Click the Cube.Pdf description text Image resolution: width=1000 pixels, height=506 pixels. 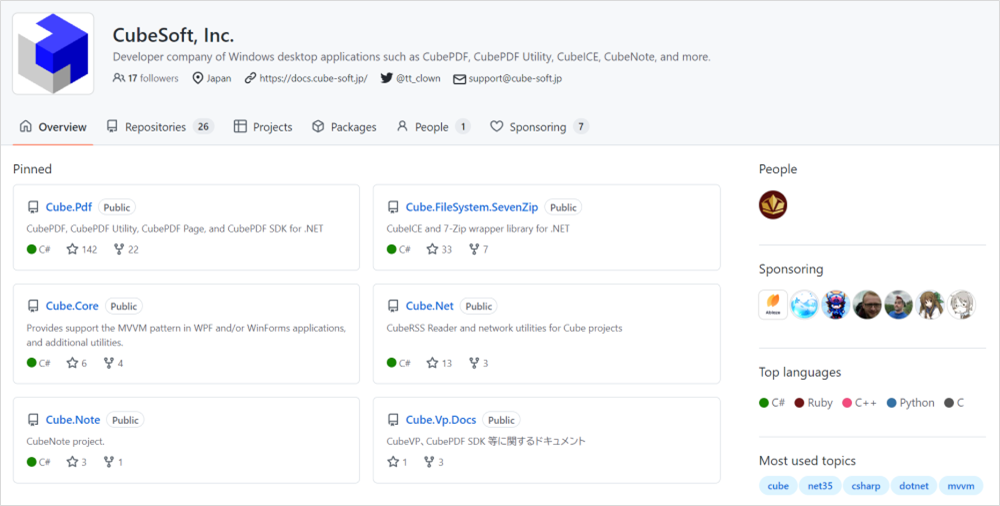point(175,228)
